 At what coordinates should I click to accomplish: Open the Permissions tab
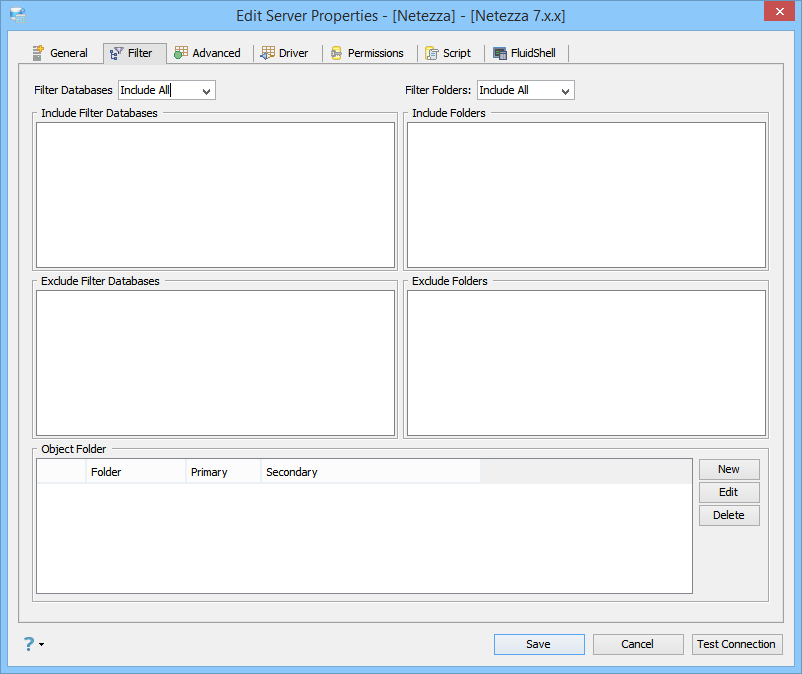coord(367,53)
